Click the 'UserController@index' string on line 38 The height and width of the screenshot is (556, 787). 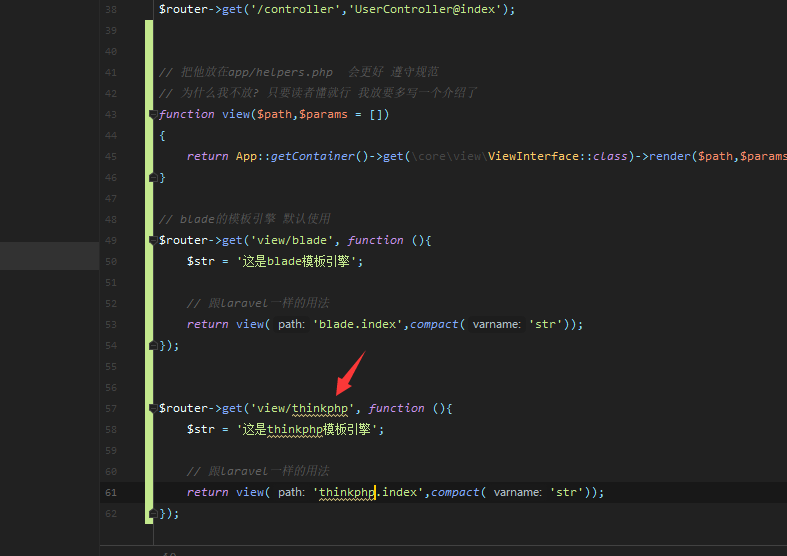[x=425, y=9]
